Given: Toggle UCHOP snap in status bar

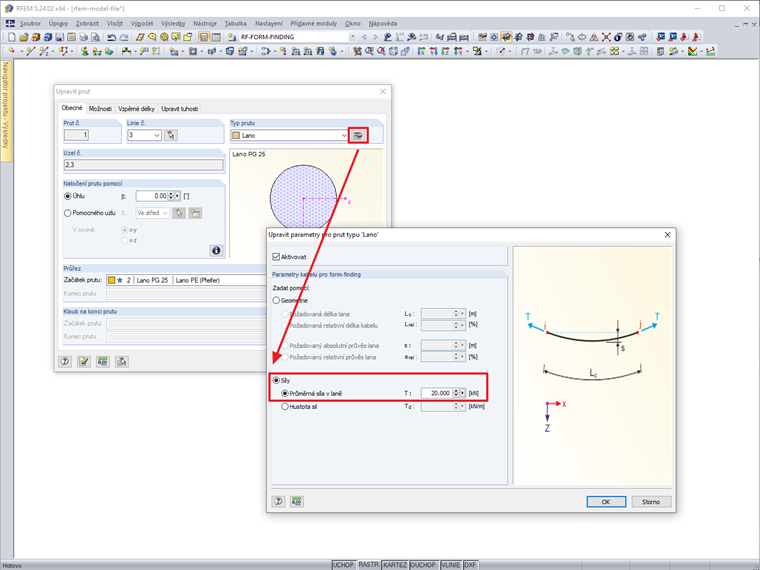Looking at the screenshot, I should click(344, 565).
